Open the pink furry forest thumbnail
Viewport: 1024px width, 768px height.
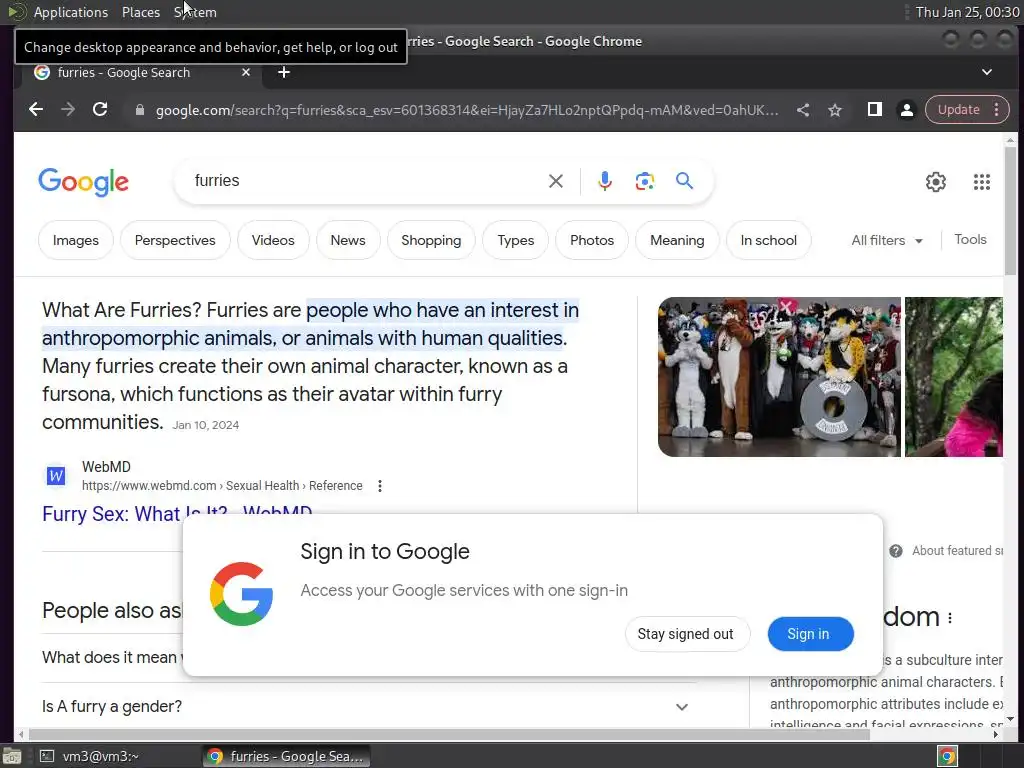click(953, 377)
